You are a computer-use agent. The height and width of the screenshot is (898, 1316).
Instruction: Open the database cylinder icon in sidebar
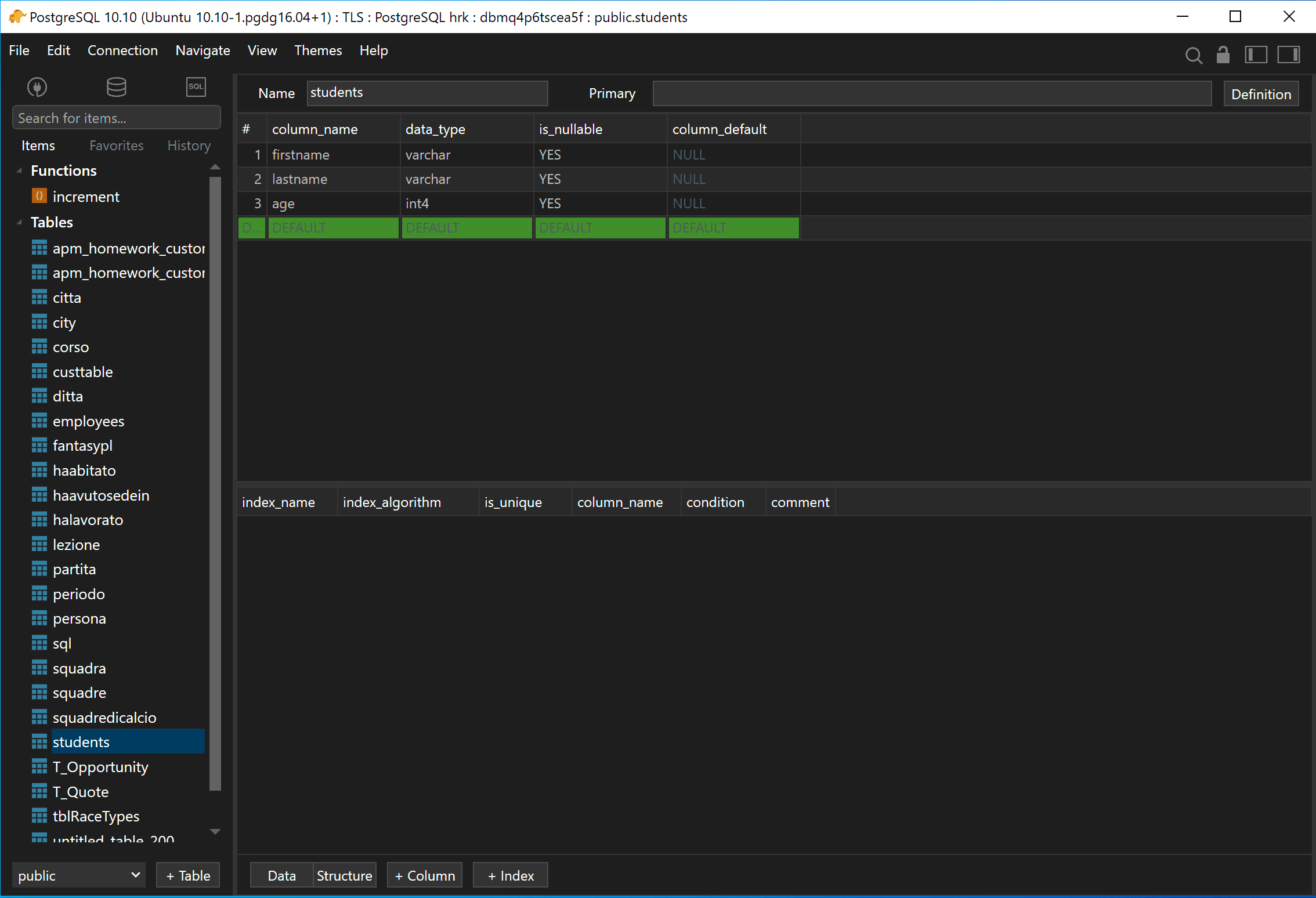click(116, 87)
